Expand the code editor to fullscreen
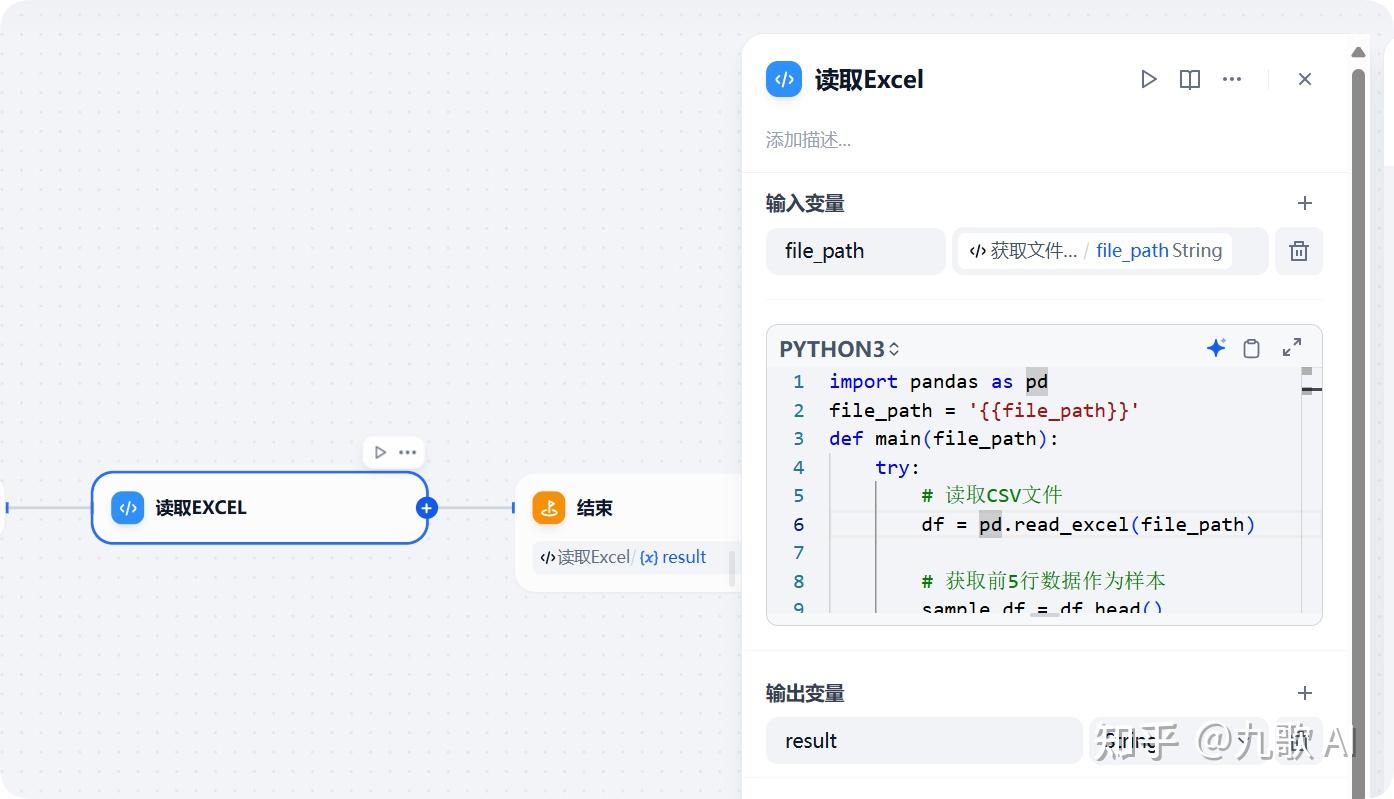Viewport: 1394px width, 799px height. (x=1291, y=347)
